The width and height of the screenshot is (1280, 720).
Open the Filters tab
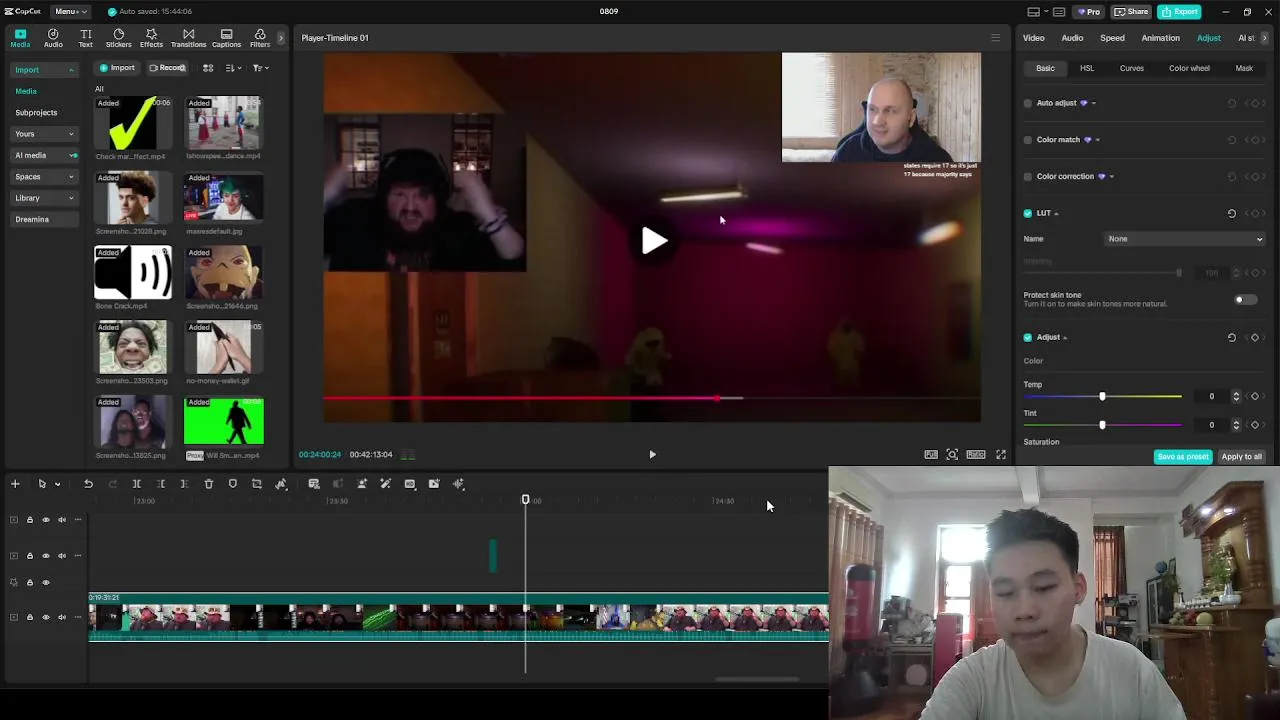click(x=260, y=38)
